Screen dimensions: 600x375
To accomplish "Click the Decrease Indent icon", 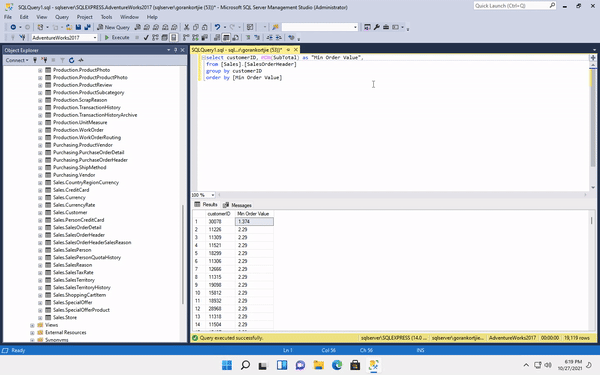I will [269, 38].
